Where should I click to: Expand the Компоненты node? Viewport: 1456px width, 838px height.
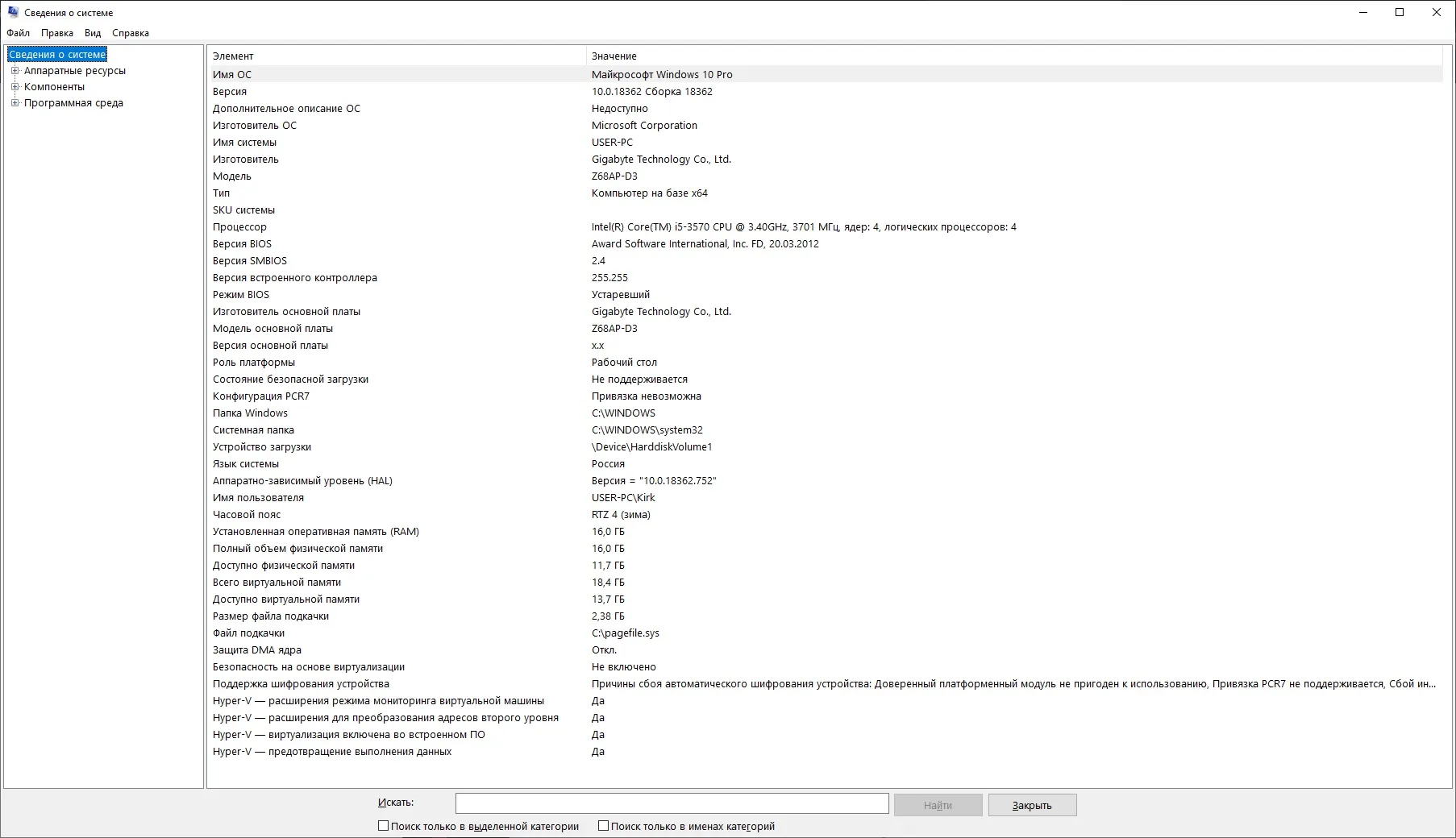point(15,86)
